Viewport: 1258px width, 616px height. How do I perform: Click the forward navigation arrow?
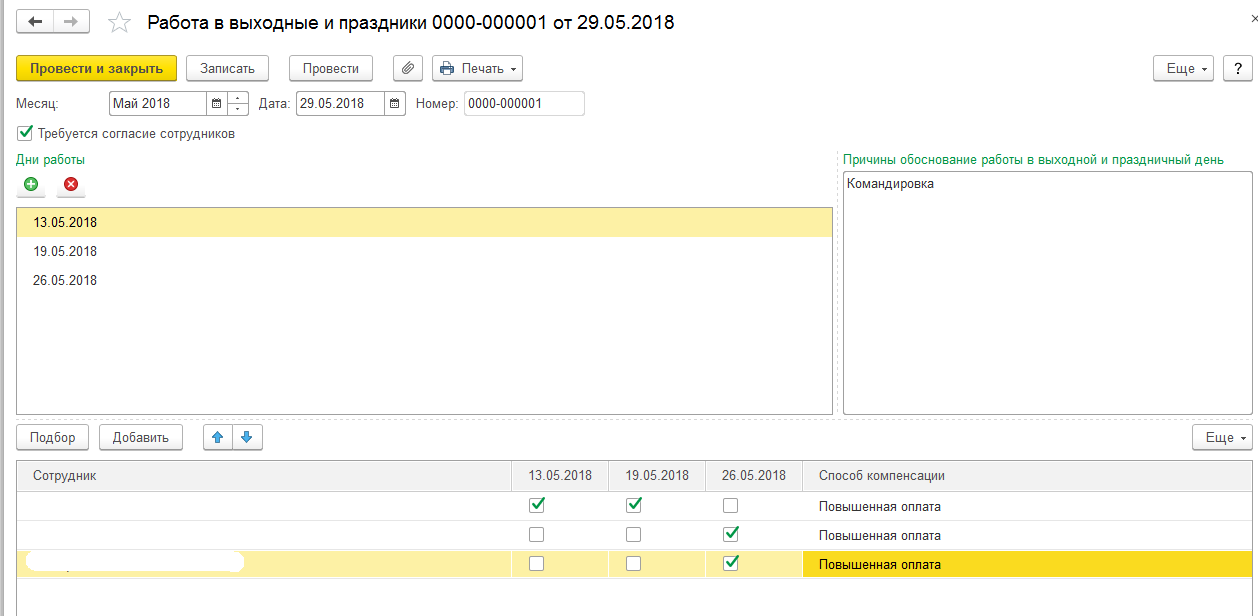(x=71, y=21)
